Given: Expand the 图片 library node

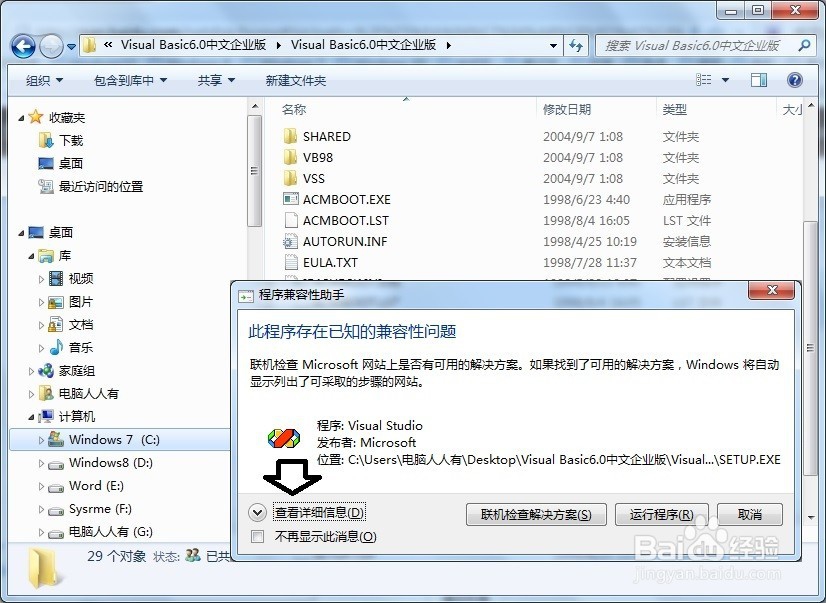Looking at the screenshot, I should (x=41, y=302).
